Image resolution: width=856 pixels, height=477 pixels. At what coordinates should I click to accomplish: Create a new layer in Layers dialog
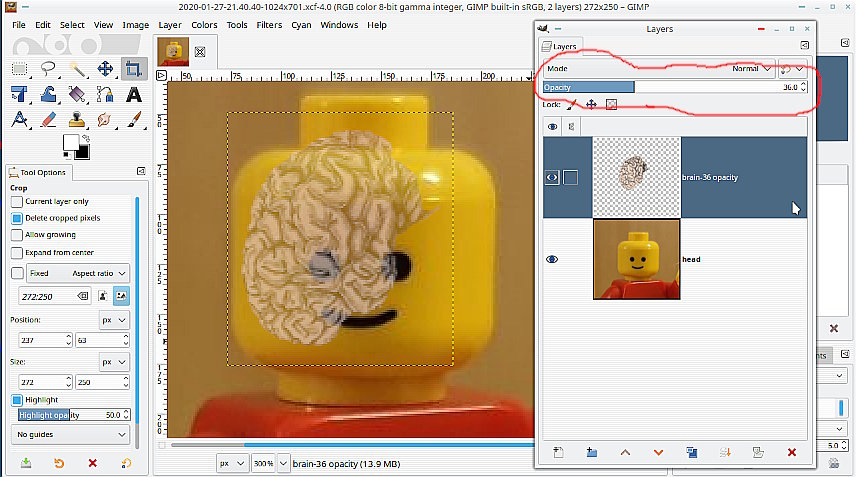[x=558, y=452]
